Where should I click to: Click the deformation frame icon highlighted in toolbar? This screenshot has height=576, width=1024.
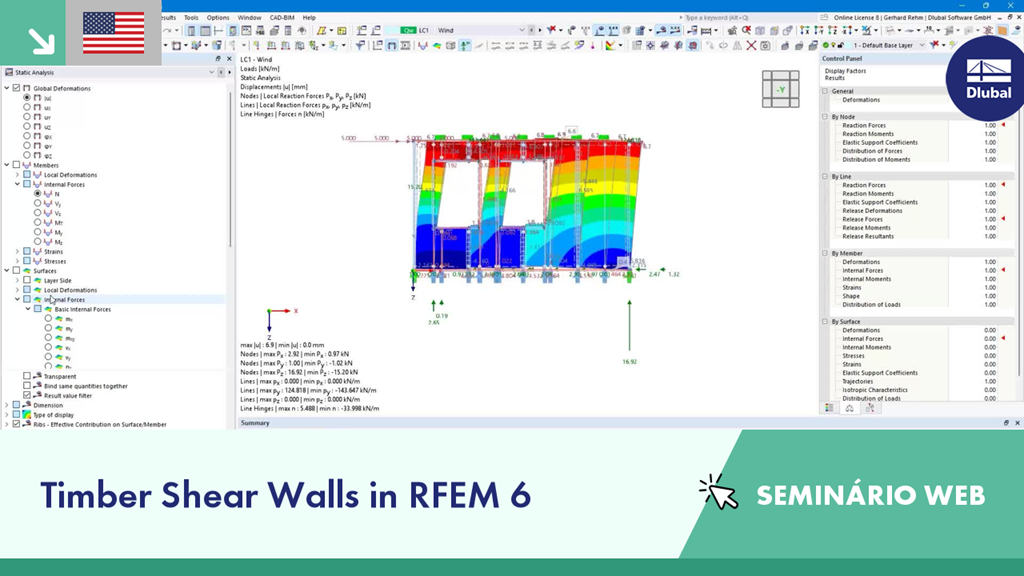[x=391, y=46]
